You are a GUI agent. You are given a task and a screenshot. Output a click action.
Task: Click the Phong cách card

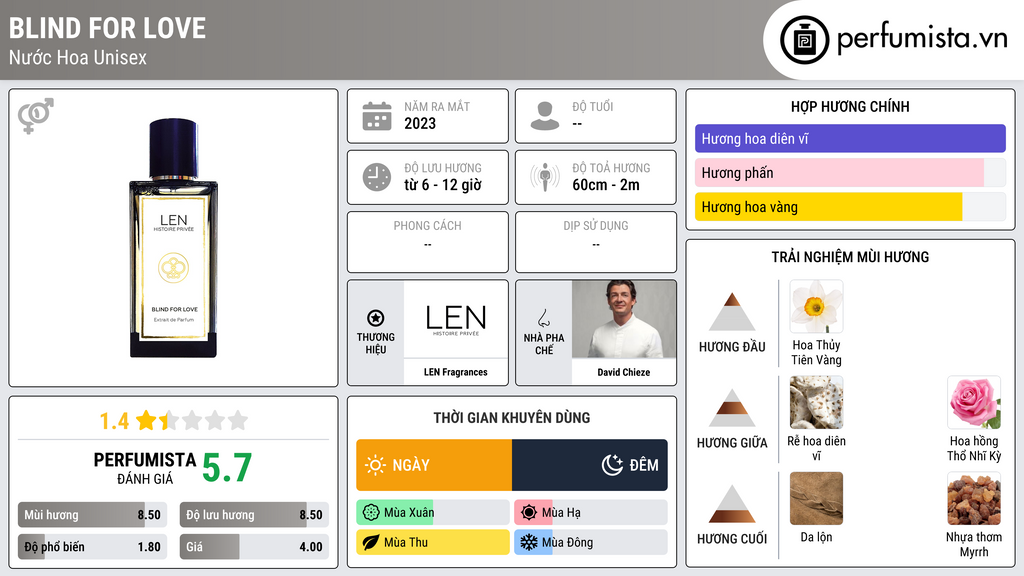[428, 242]
